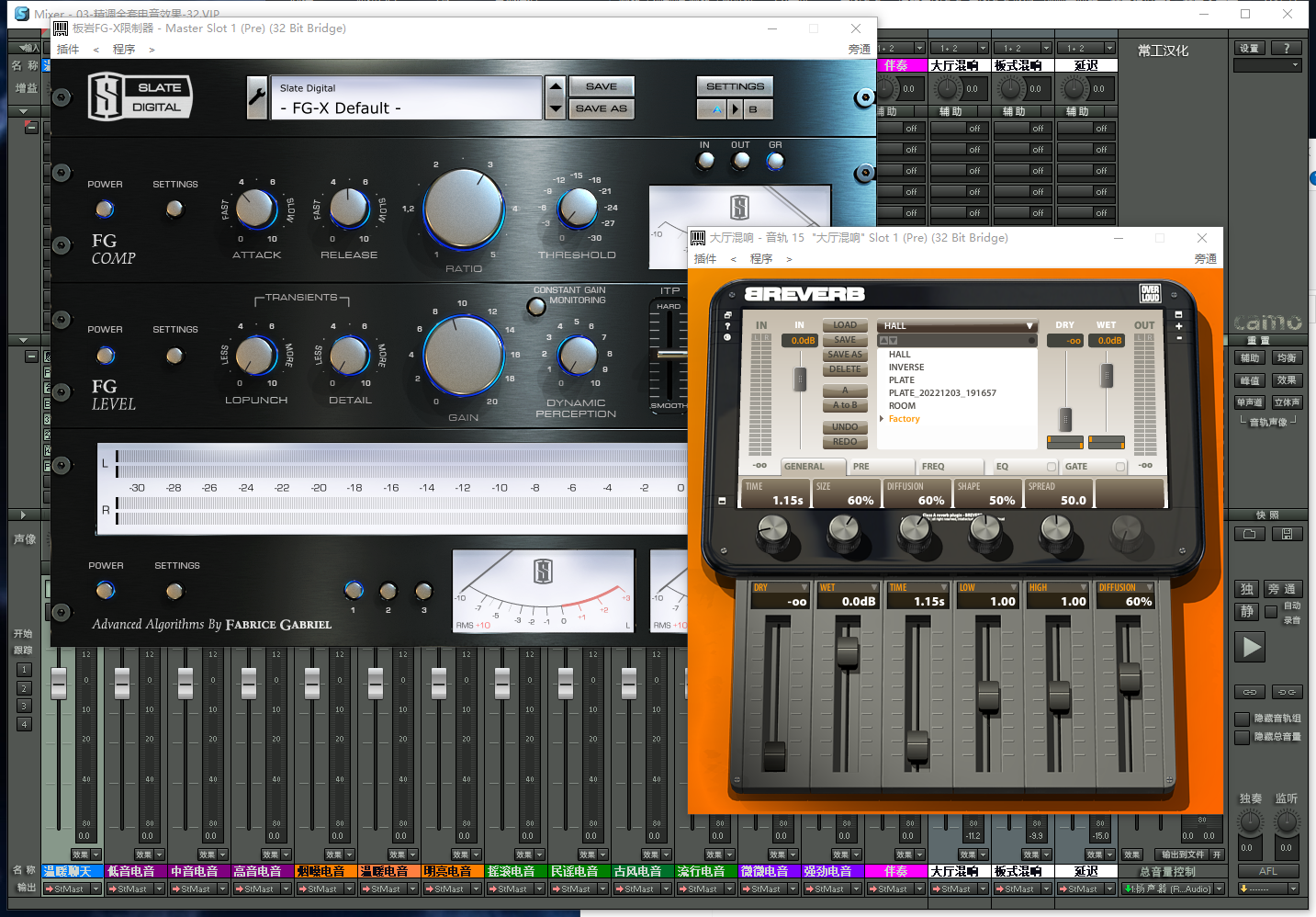The width and height of the screenshot is (1316, 917).
Task: Toggle the OUT meter LED button
Action: tap(740, 161)
